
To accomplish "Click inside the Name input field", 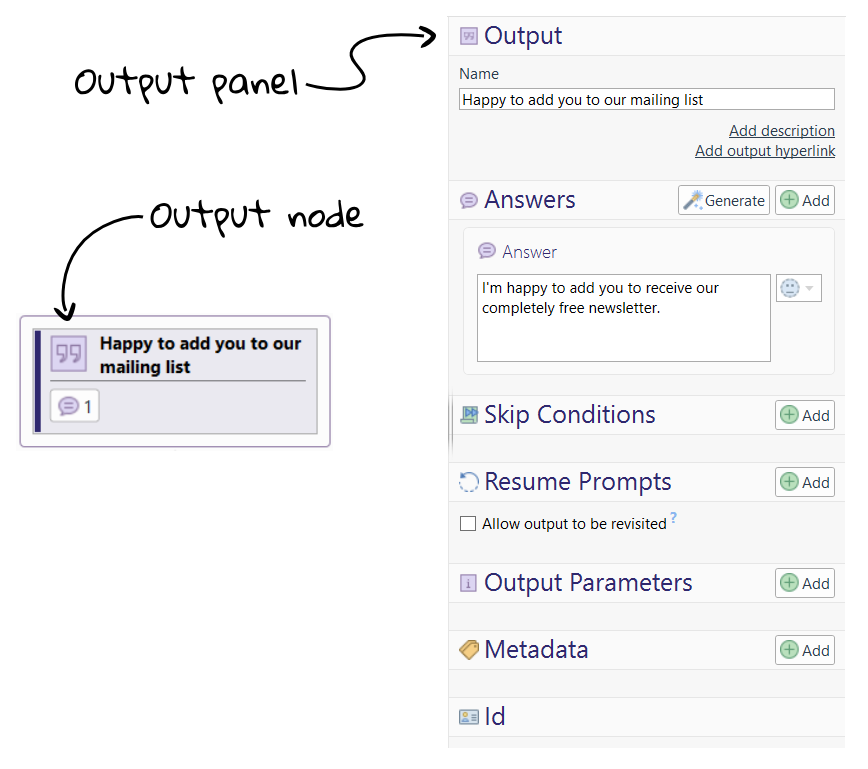I will [646, 98].
